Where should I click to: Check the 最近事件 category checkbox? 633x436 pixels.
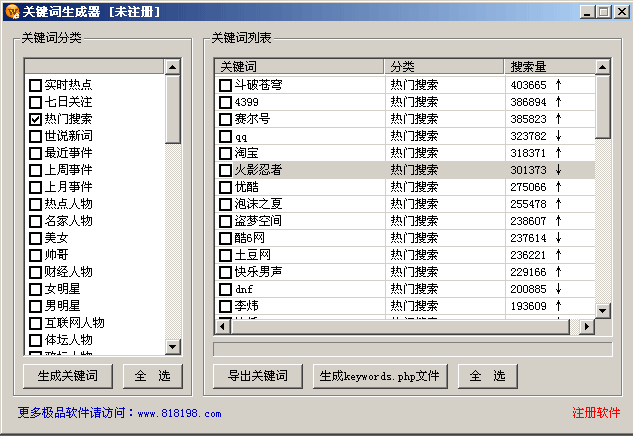(x=36, y=153)
